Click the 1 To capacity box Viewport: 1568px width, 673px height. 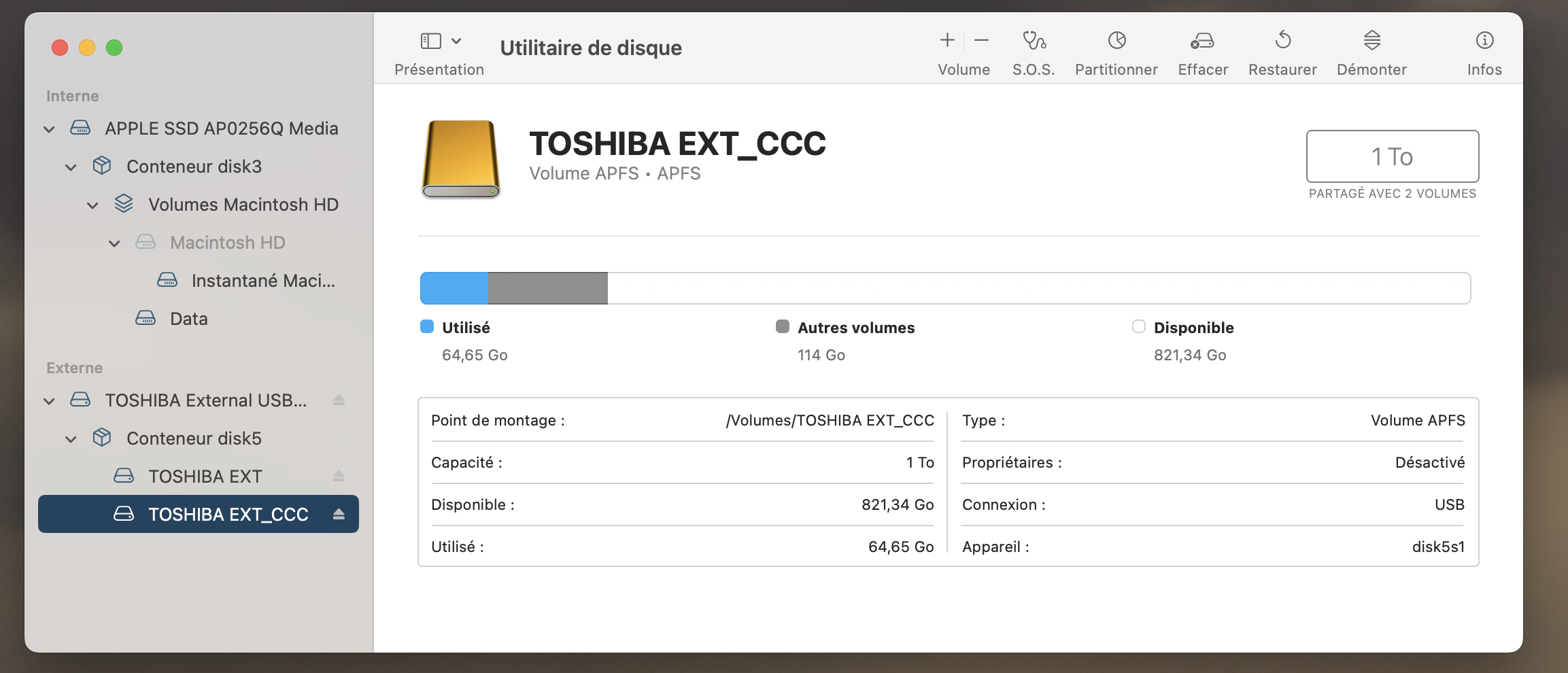1393,156
